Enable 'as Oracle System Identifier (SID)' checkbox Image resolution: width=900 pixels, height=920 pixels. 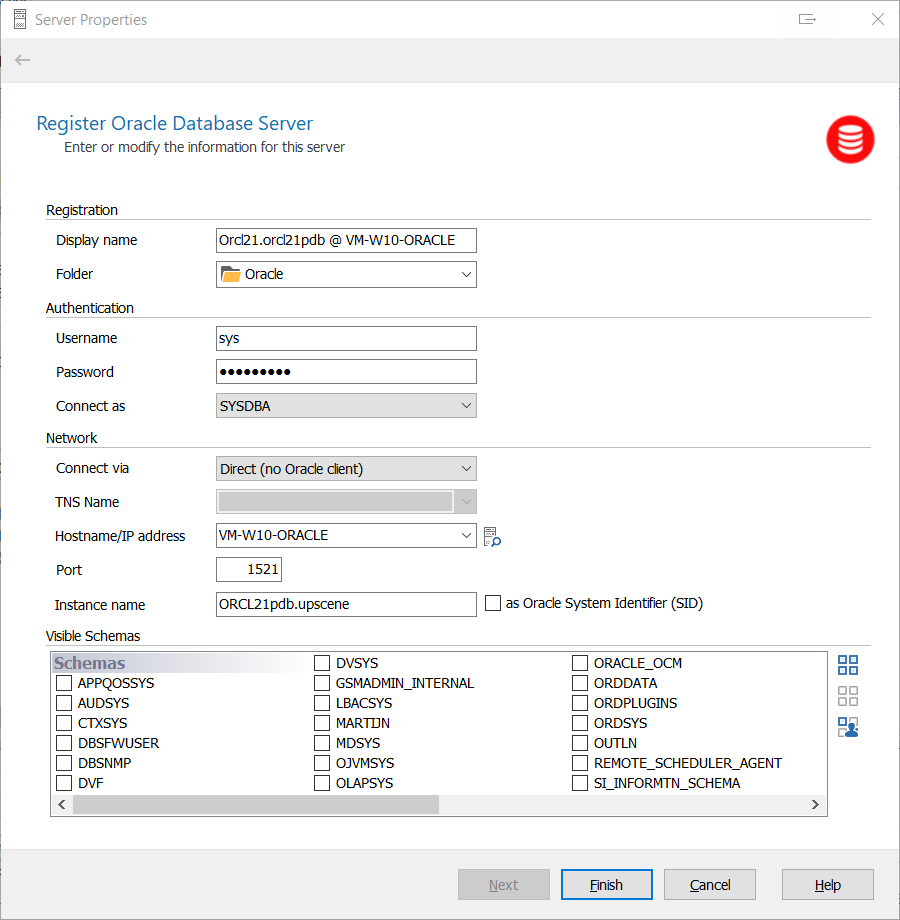pos(493,603)
